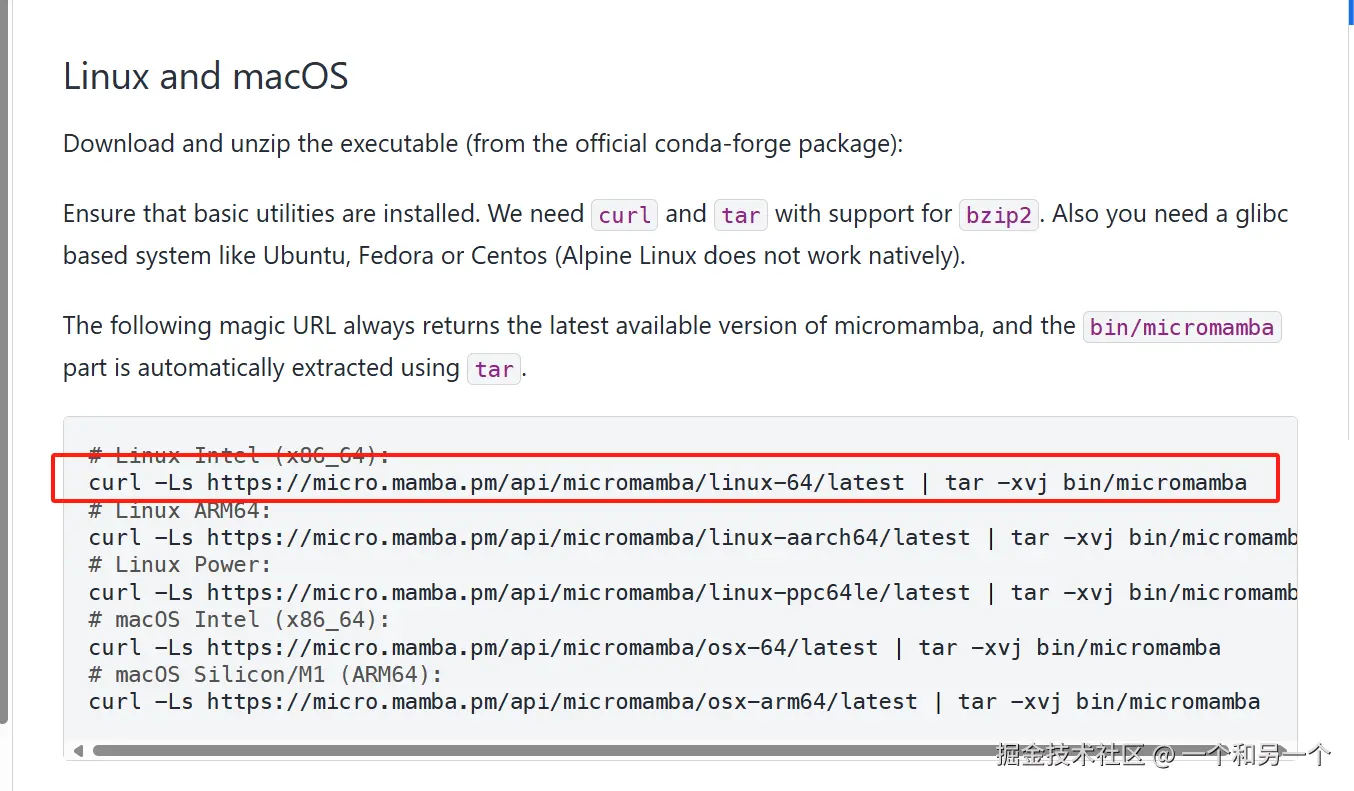Click the "# macOS Silicon/M1 (ARM64):" comment
1354x791 pixels.
[265, 675]
